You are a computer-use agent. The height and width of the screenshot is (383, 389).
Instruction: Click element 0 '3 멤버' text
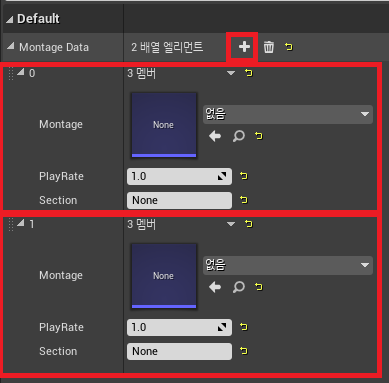(x=142, y=73)
